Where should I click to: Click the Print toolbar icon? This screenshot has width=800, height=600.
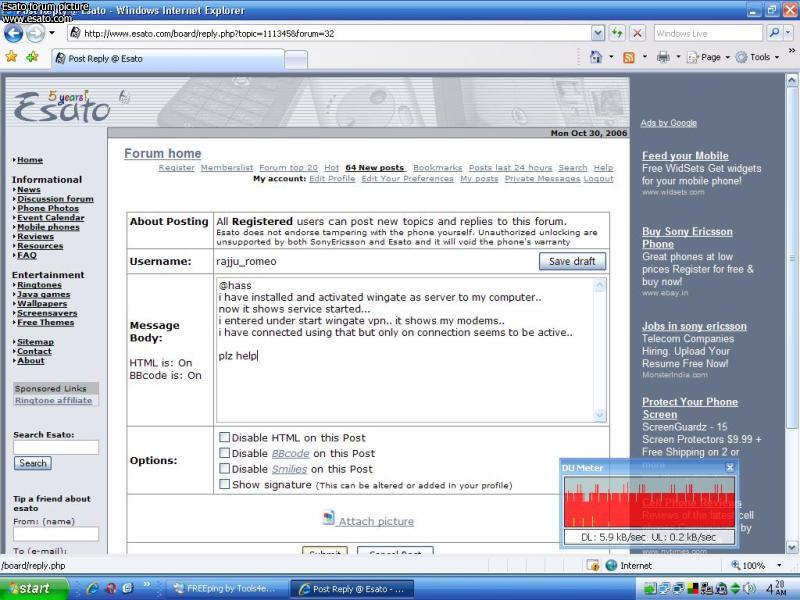coord(663,57)
